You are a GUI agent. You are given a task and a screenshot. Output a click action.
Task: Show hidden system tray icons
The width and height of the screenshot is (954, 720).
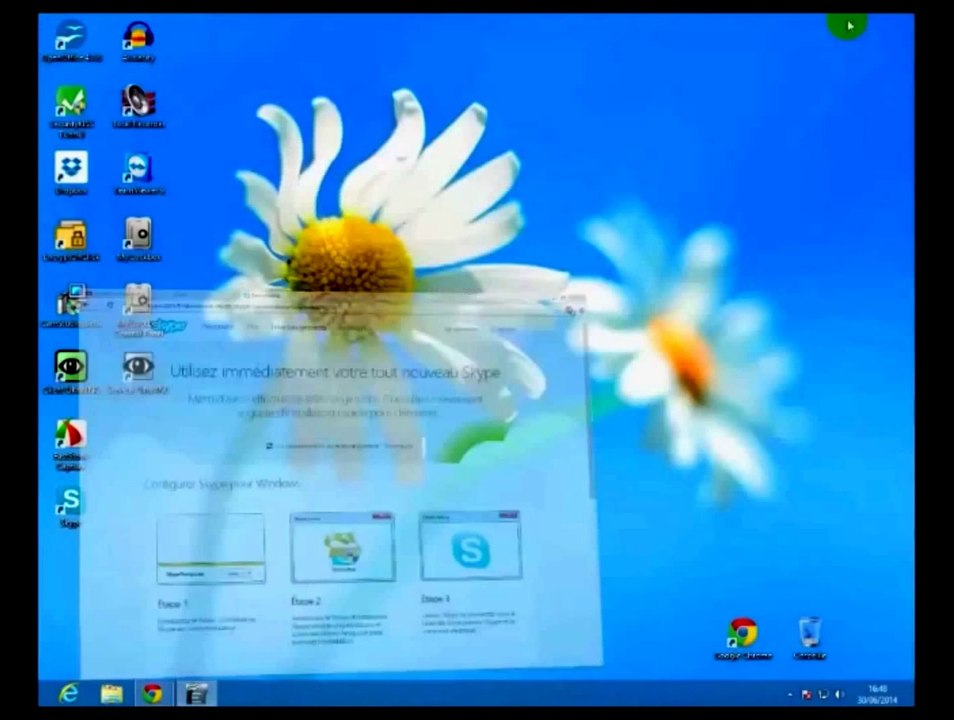(x=790, y=694)
